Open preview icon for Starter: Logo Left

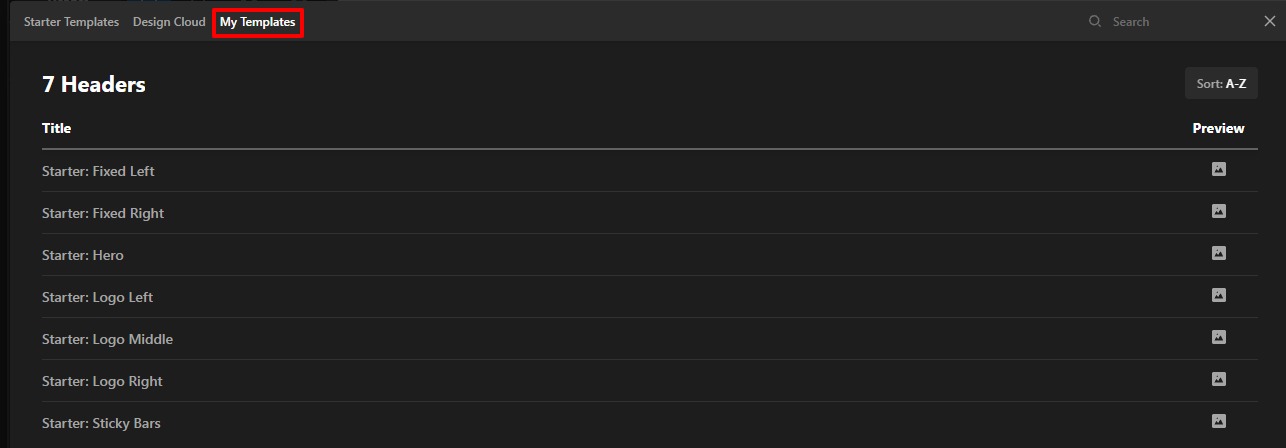[x=1218, y=296]
